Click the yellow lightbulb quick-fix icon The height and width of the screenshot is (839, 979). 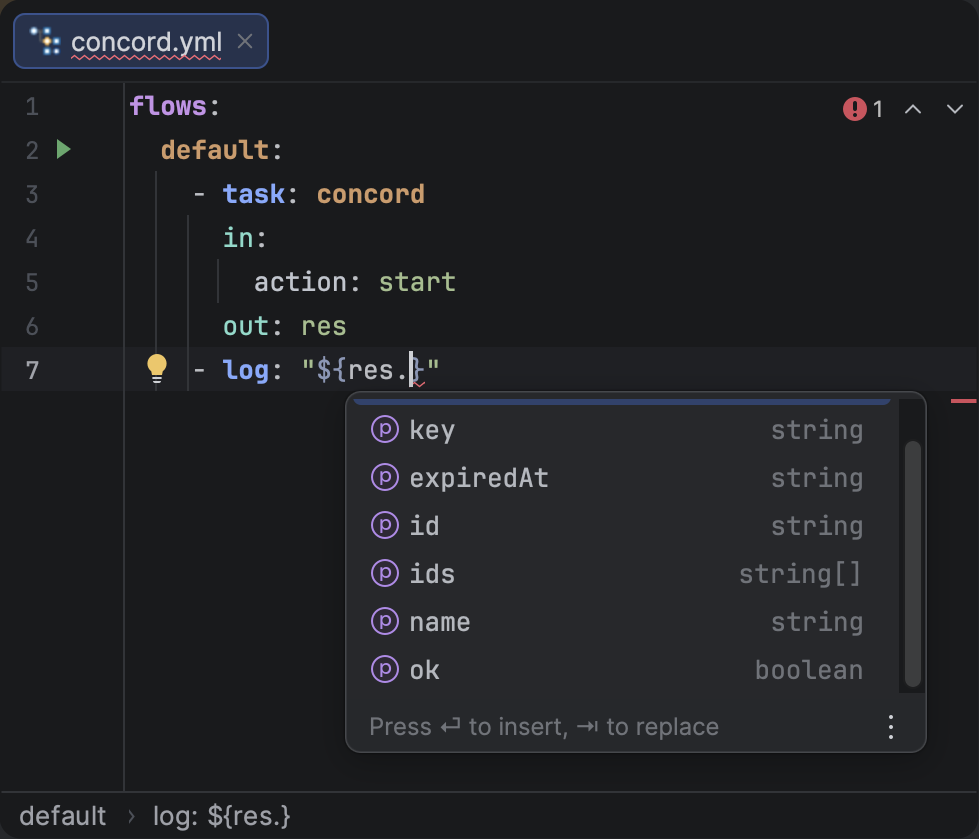point(157,369)
